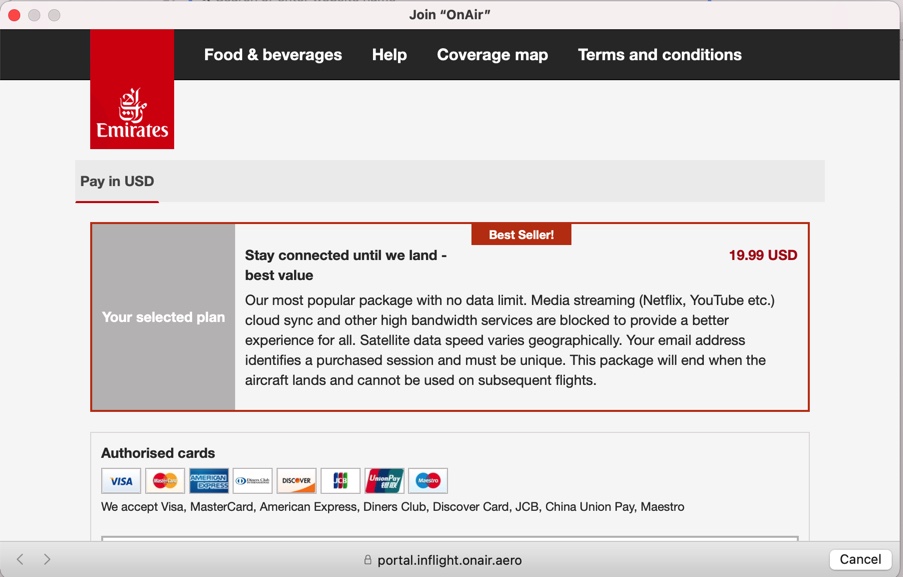
Task: Open the Coverage map page
Action: tap(492, 55)
